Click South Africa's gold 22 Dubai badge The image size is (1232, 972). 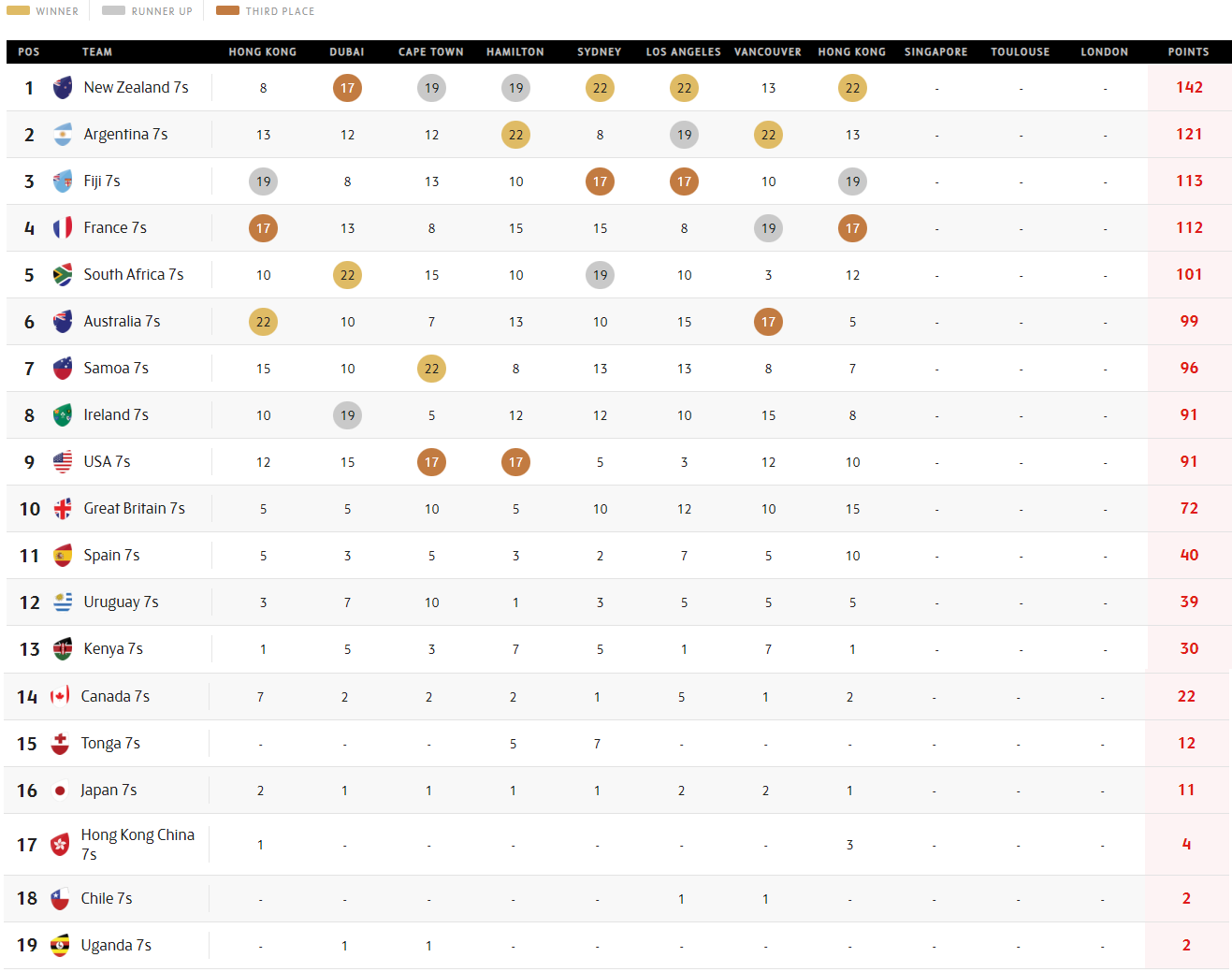[347, 275]
